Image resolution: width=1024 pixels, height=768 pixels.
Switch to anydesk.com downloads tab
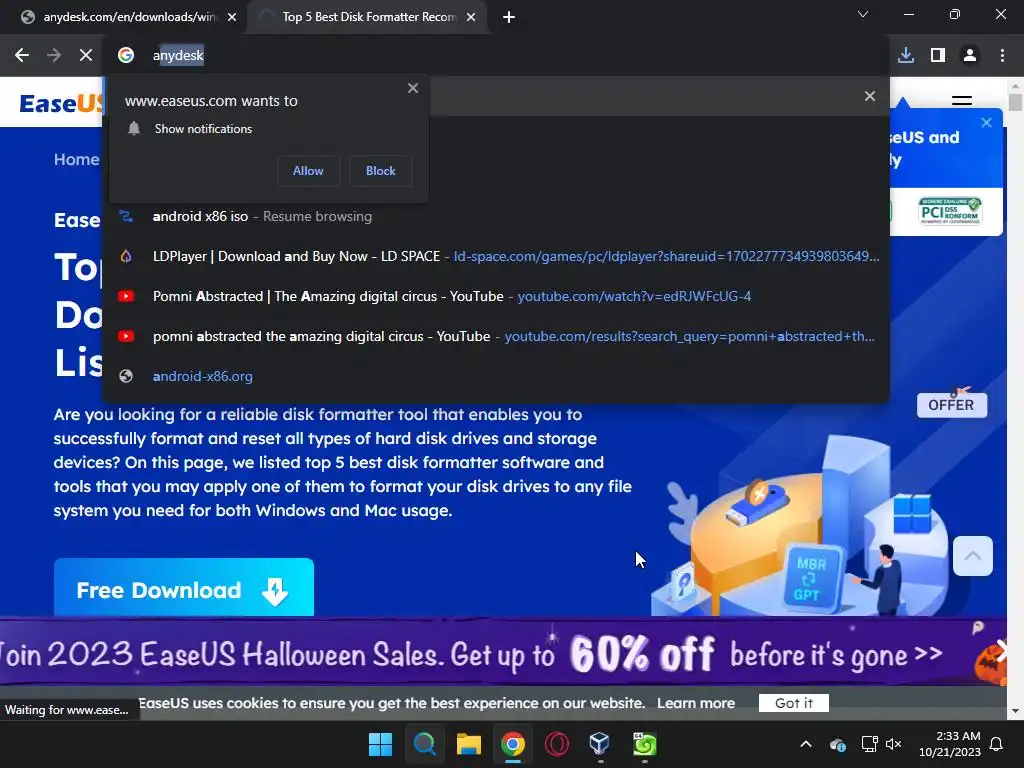[129, 17]
